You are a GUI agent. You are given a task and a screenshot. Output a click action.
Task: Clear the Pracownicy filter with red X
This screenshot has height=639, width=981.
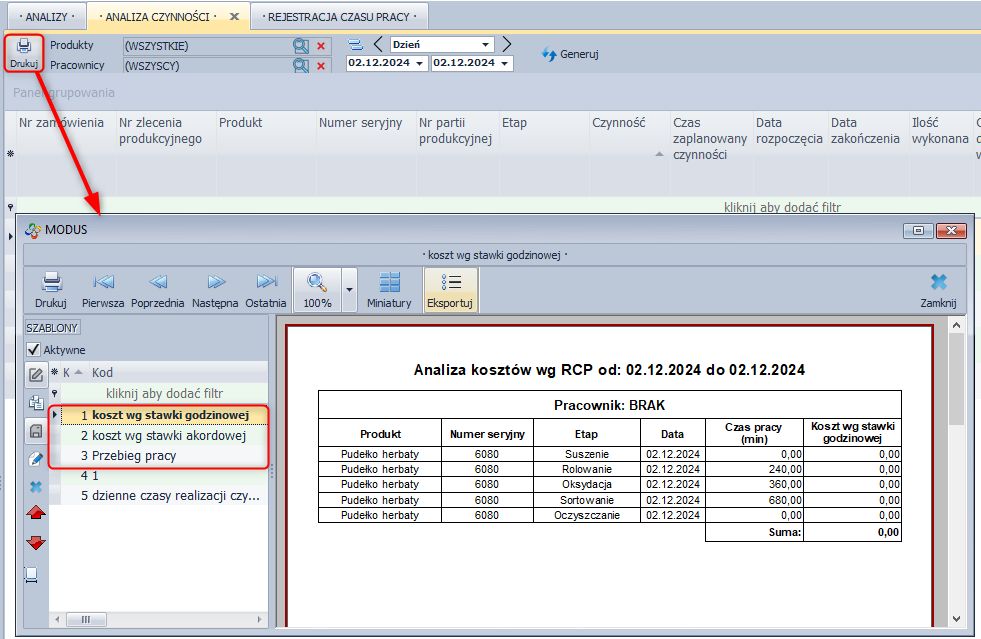(321, 66)
